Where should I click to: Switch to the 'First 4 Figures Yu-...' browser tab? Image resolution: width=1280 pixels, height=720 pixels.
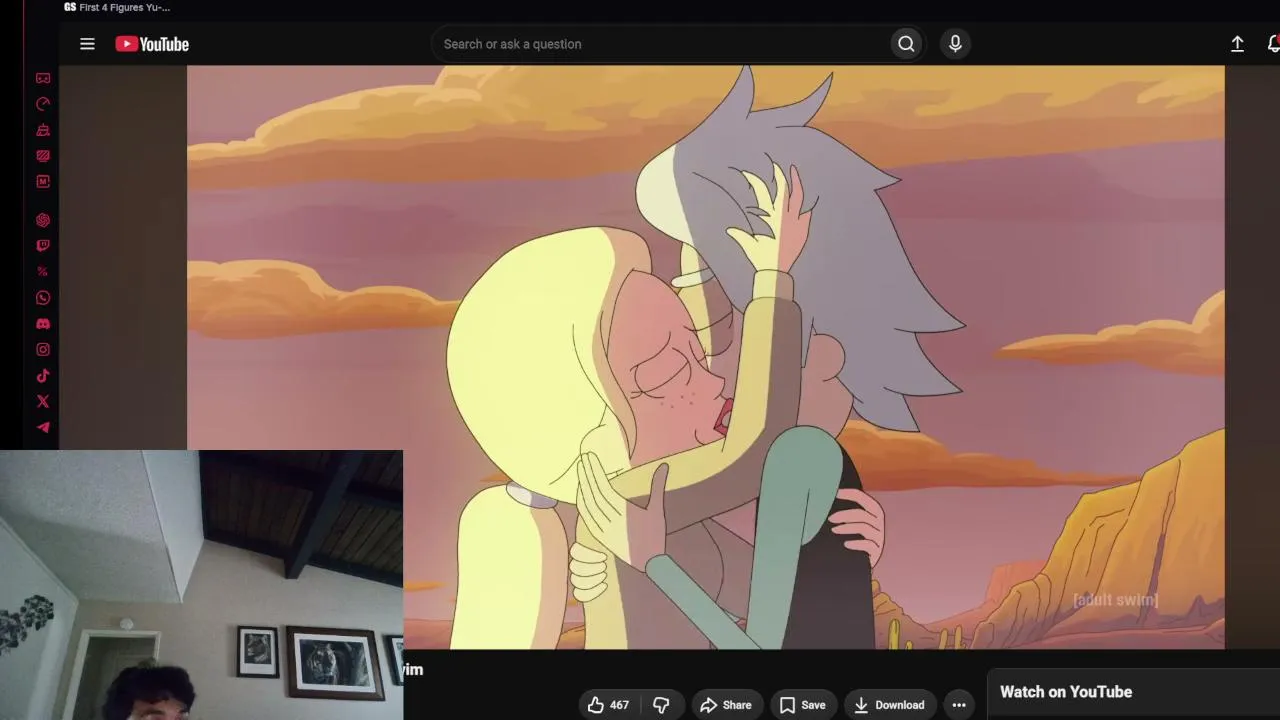[x=117, y=7]
